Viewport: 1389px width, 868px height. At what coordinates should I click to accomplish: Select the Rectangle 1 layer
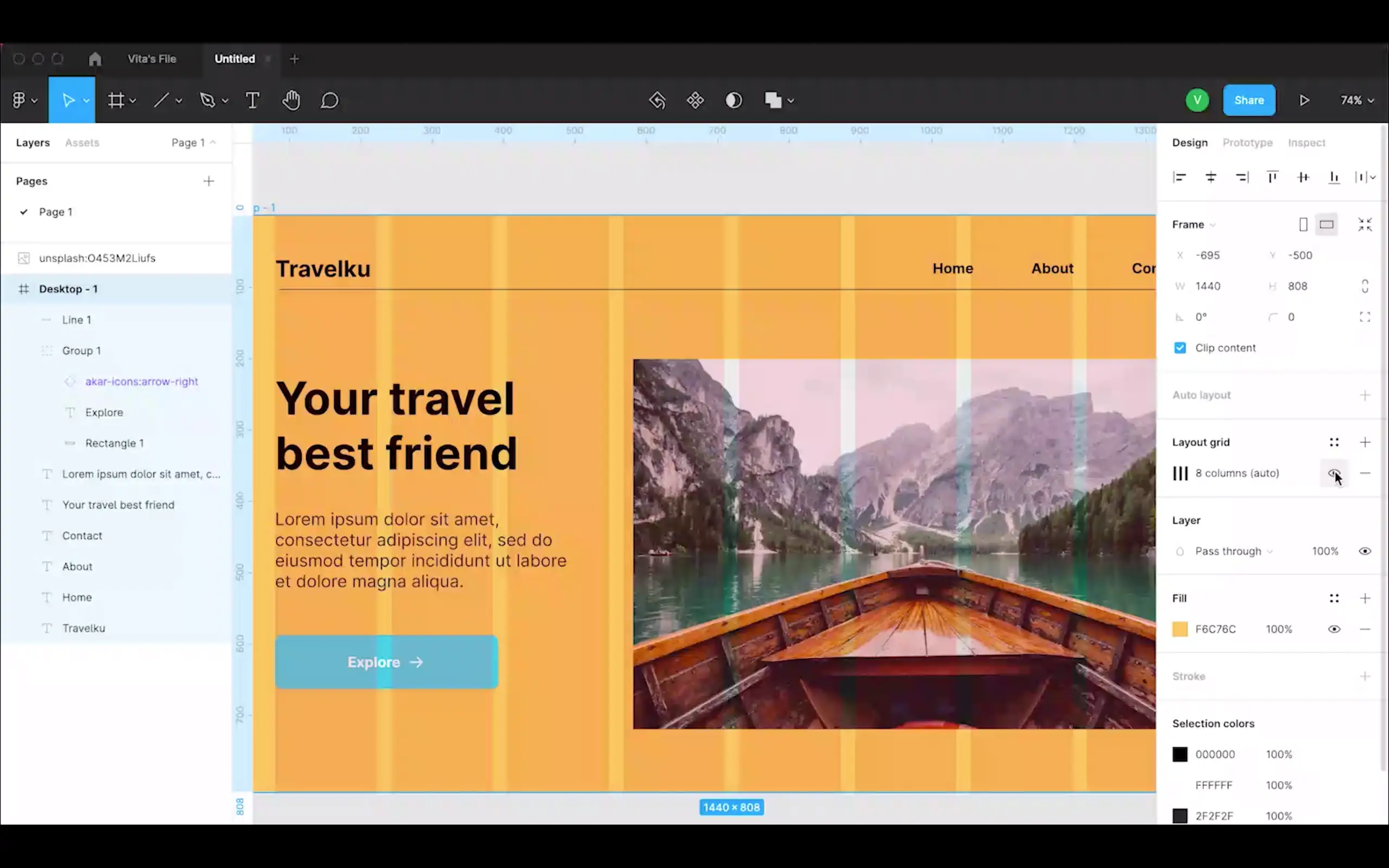[x=114, y=443]
